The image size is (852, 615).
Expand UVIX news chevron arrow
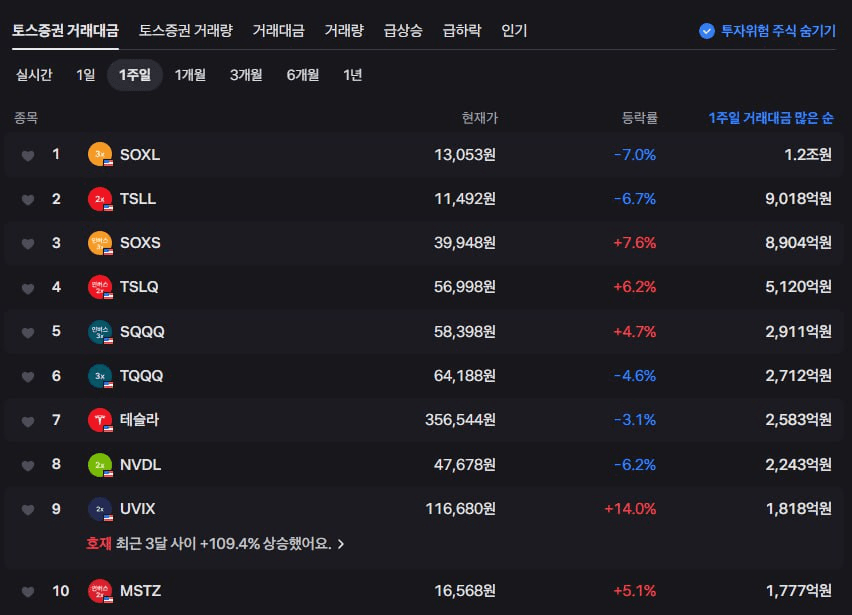pos(341,544)
